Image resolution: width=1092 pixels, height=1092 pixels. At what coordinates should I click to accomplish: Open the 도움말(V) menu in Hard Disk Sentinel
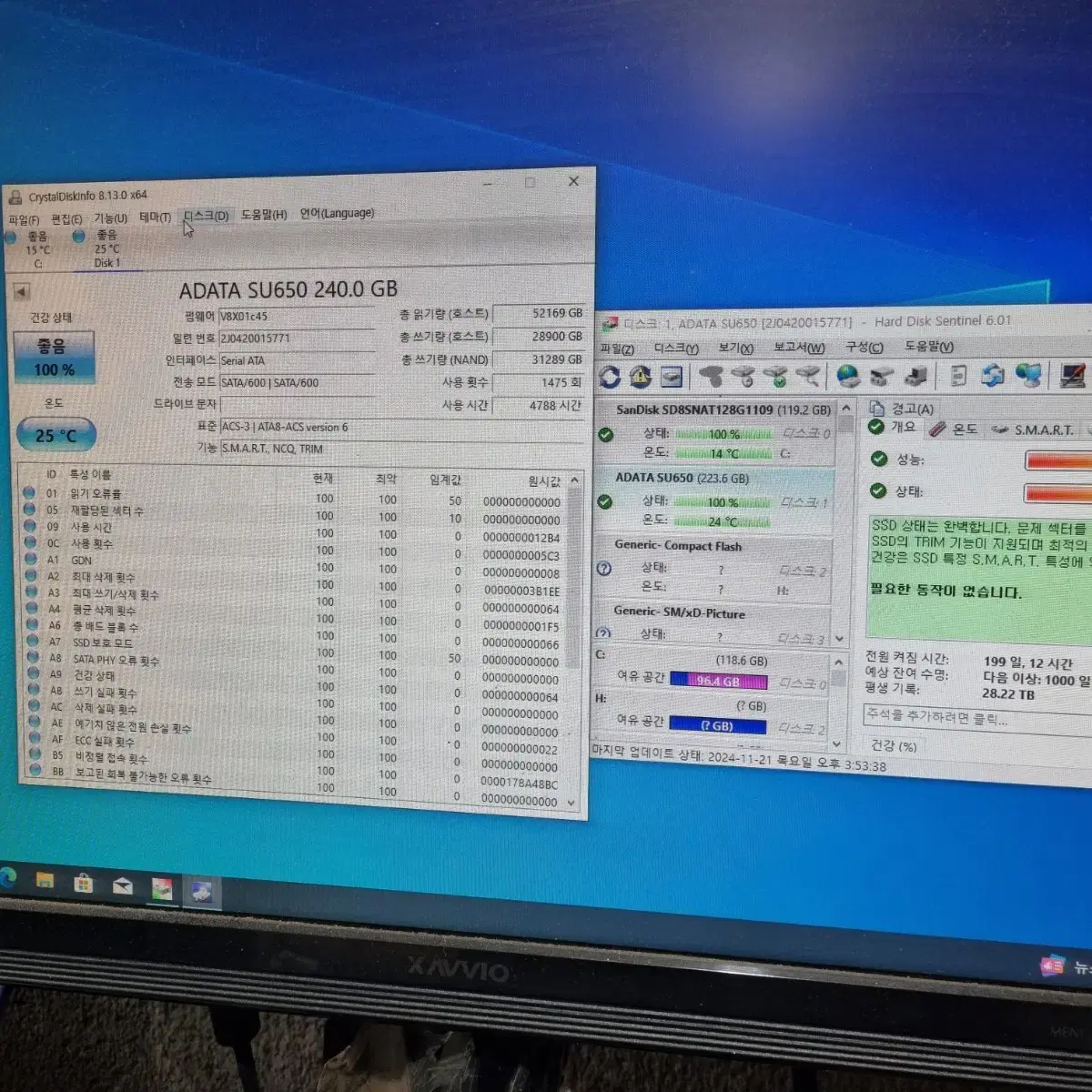(928, 346)
